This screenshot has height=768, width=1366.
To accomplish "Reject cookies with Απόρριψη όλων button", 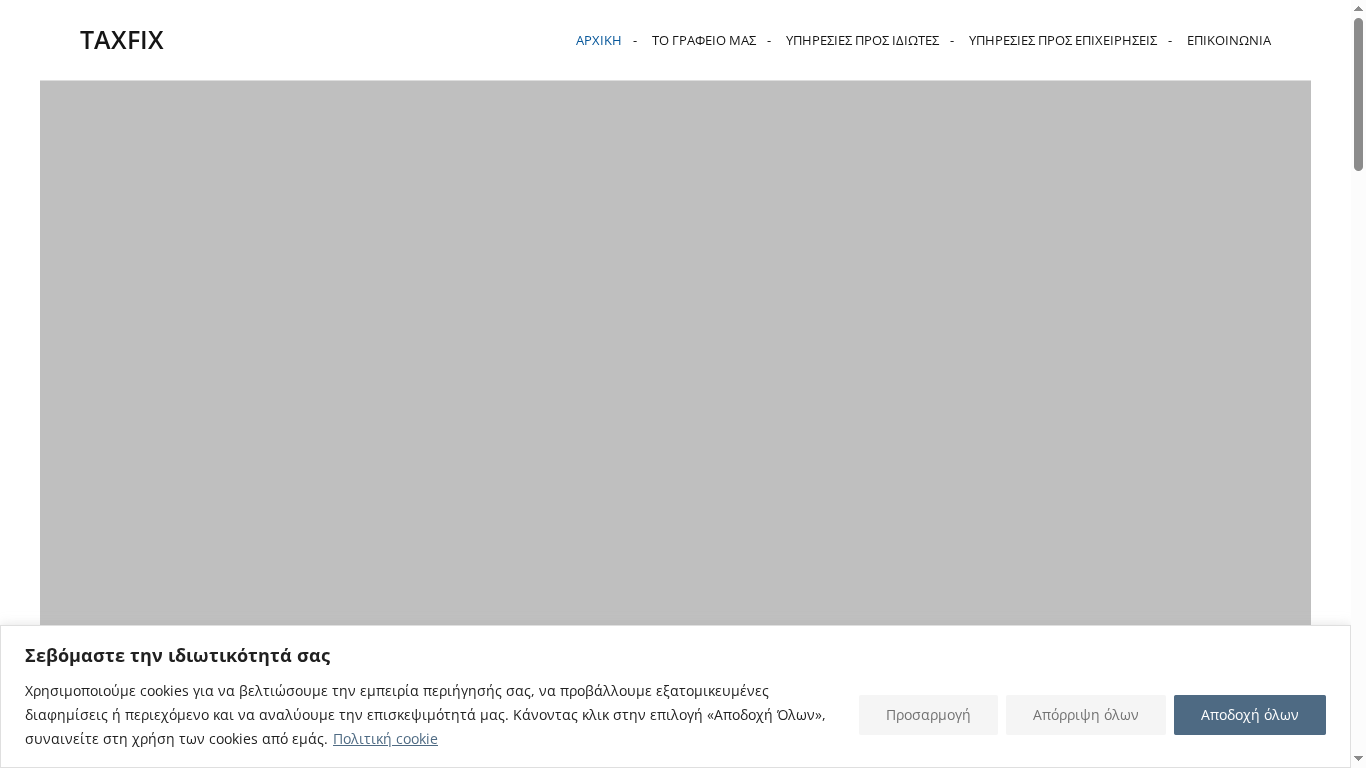I will tap(1085, 715).
